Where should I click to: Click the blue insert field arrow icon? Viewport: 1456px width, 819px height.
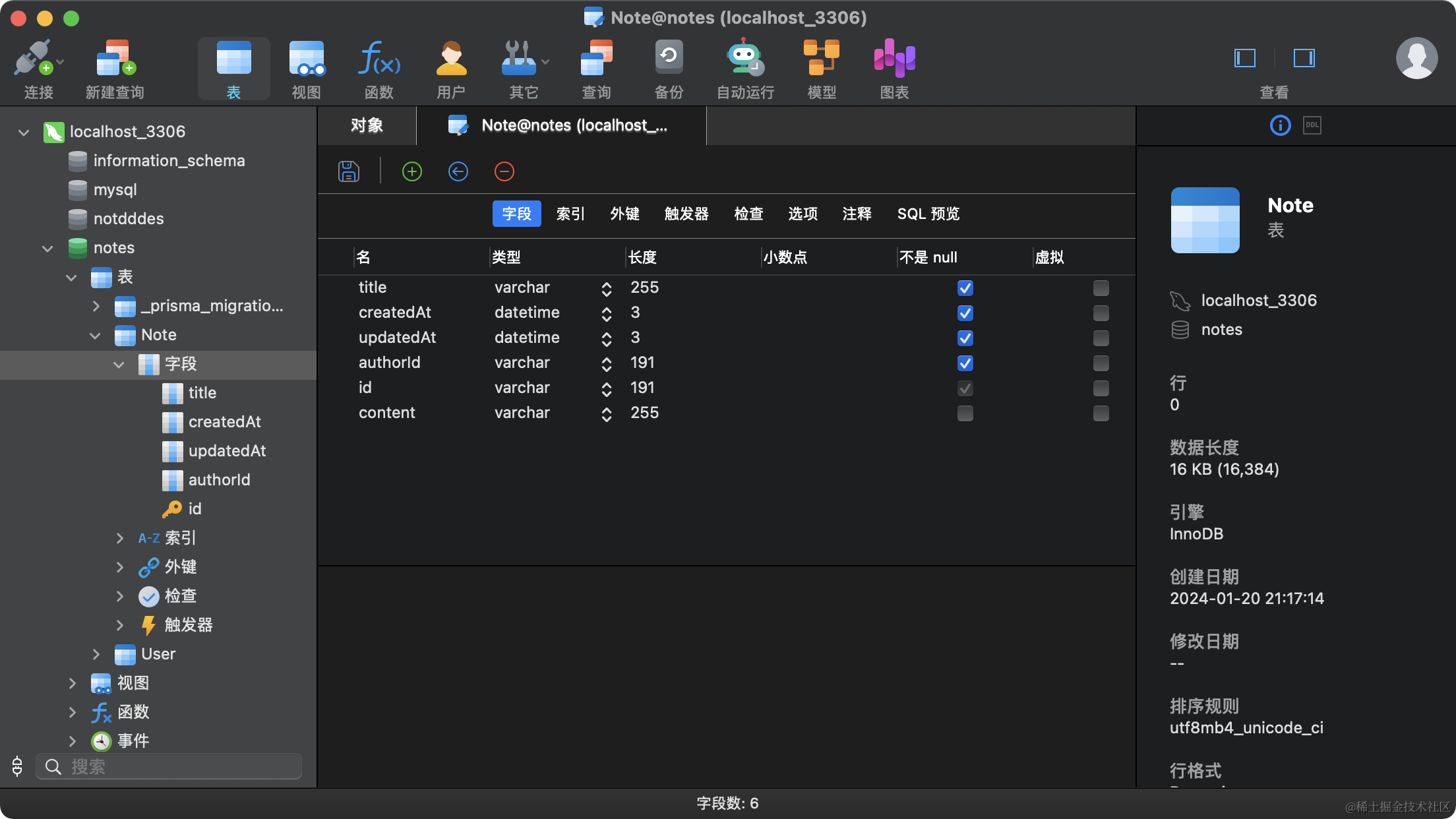coord(458,171)
